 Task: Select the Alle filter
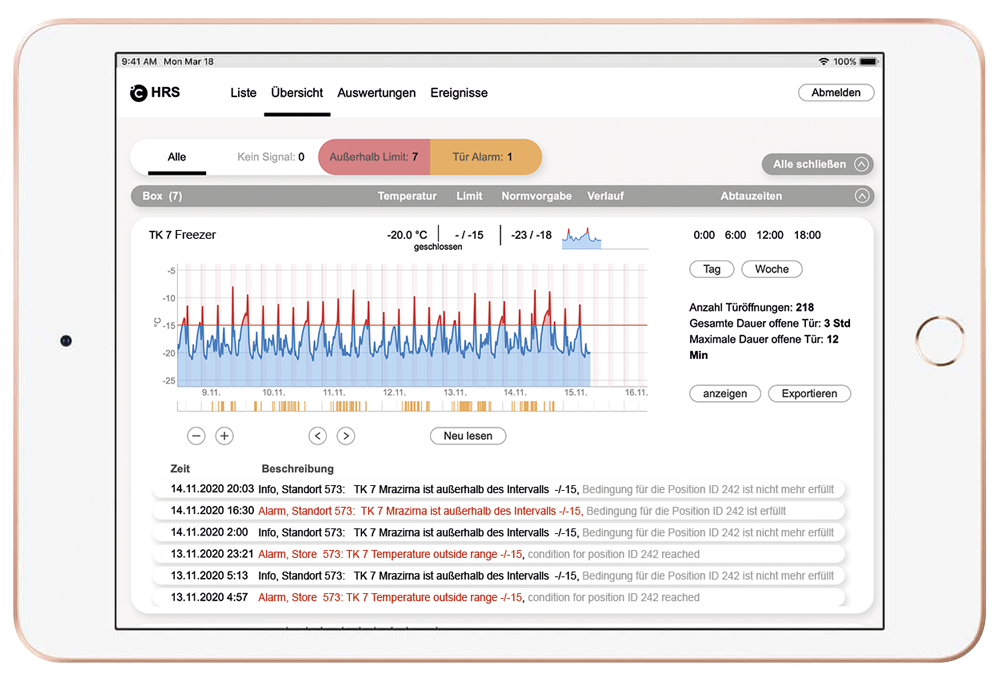pos(177,157)
